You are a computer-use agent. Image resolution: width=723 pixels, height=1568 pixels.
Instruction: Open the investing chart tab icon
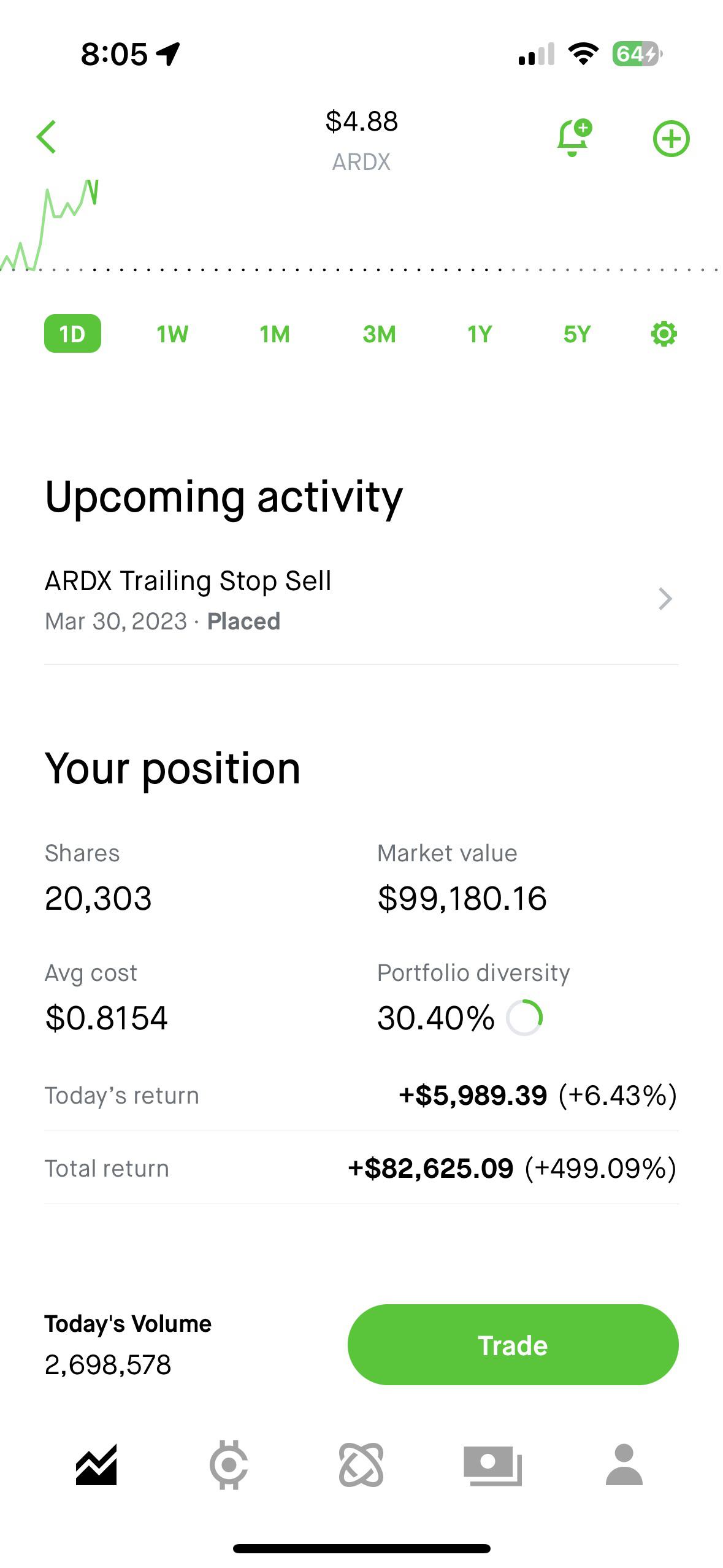96,1465
